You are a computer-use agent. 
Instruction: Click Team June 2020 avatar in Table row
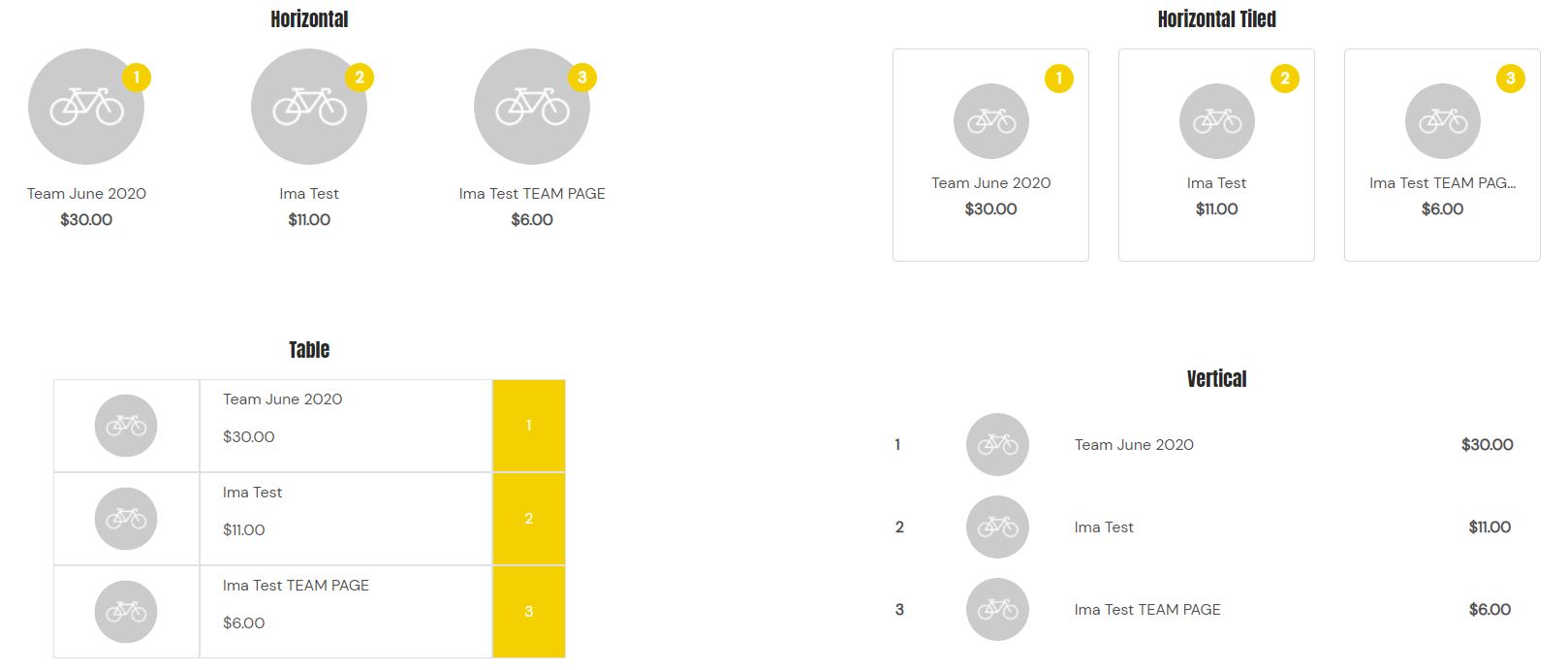[x=126, y=426]
